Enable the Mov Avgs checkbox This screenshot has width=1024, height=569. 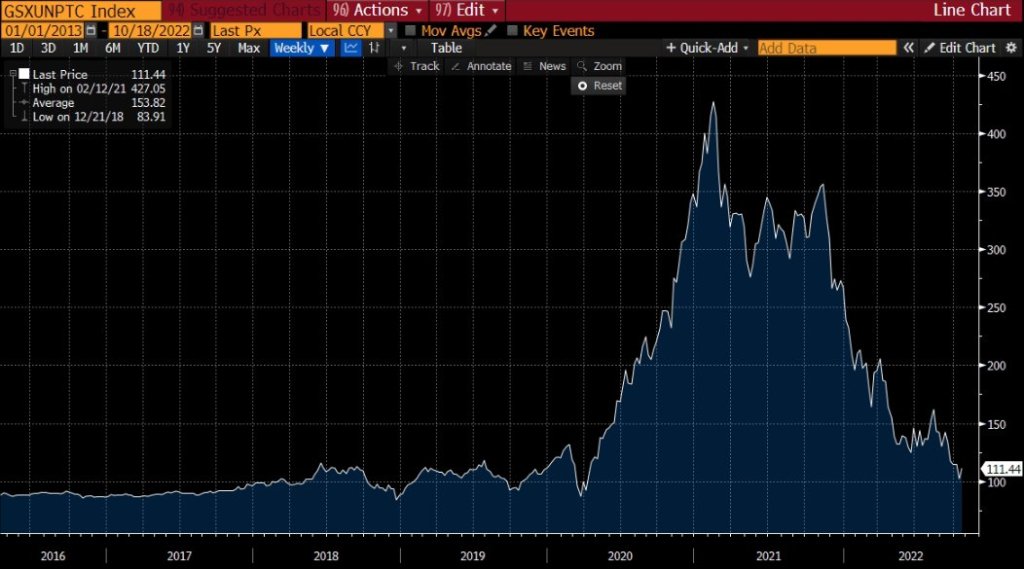click(x=410, y=31)
